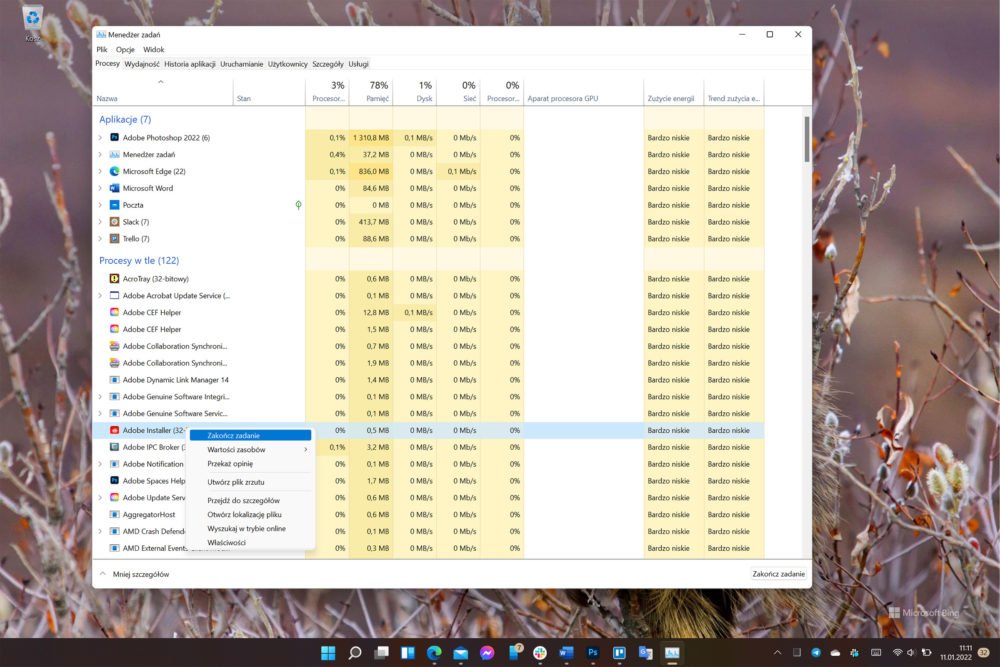Click the Slack icon in the system tray
The image size is (1000, 667).
(855, 652)
